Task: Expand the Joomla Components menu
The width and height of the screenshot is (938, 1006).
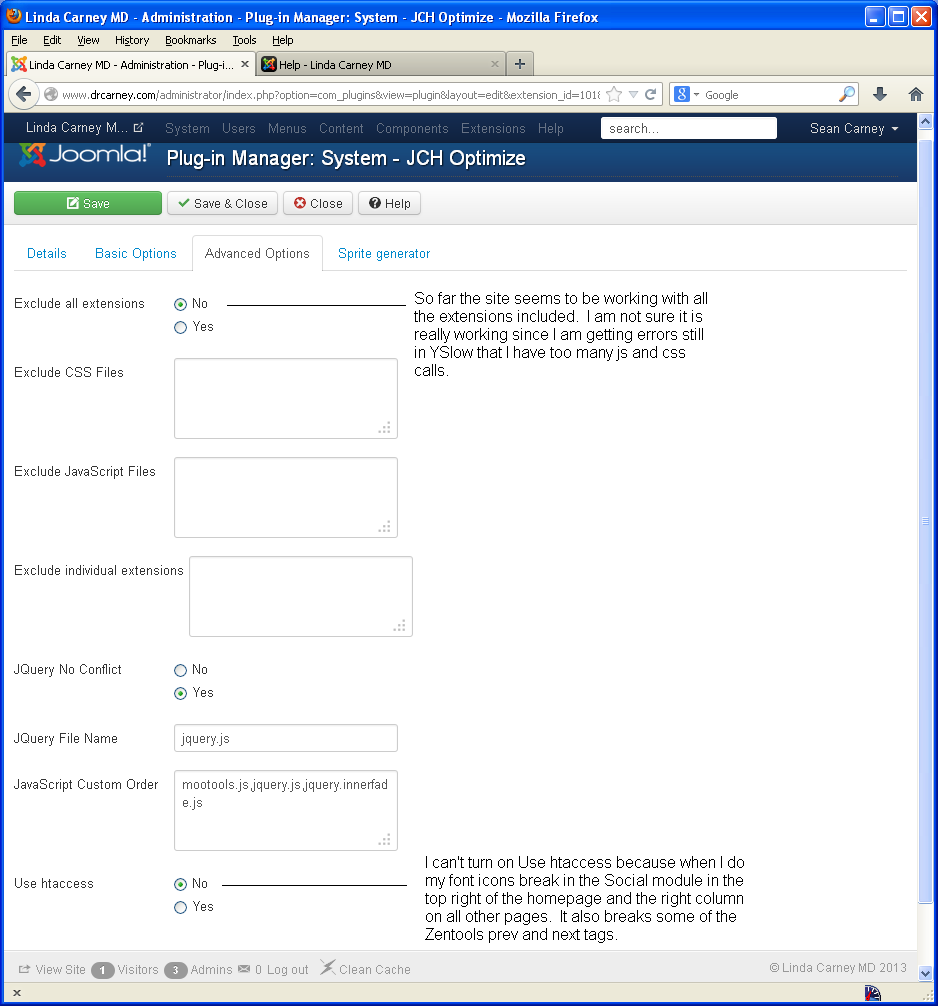Action: pyautogui.click(x=412, y=128)
